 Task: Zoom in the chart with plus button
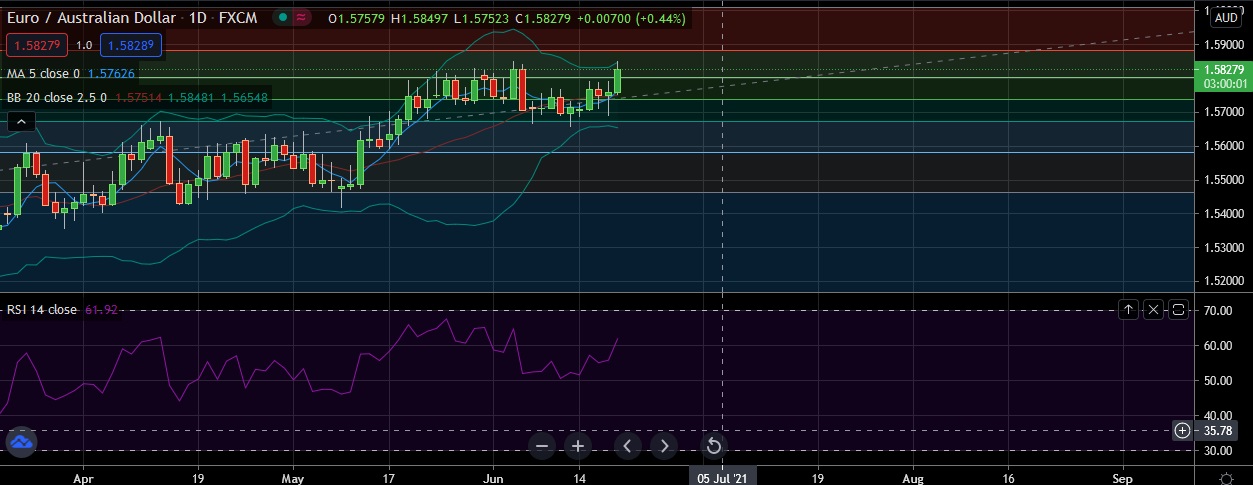578,446
